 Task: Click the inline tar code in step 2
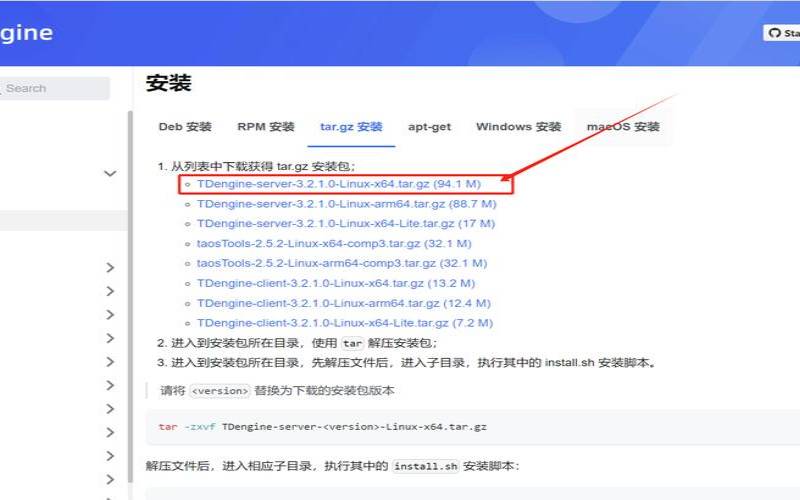pos(353,343)
